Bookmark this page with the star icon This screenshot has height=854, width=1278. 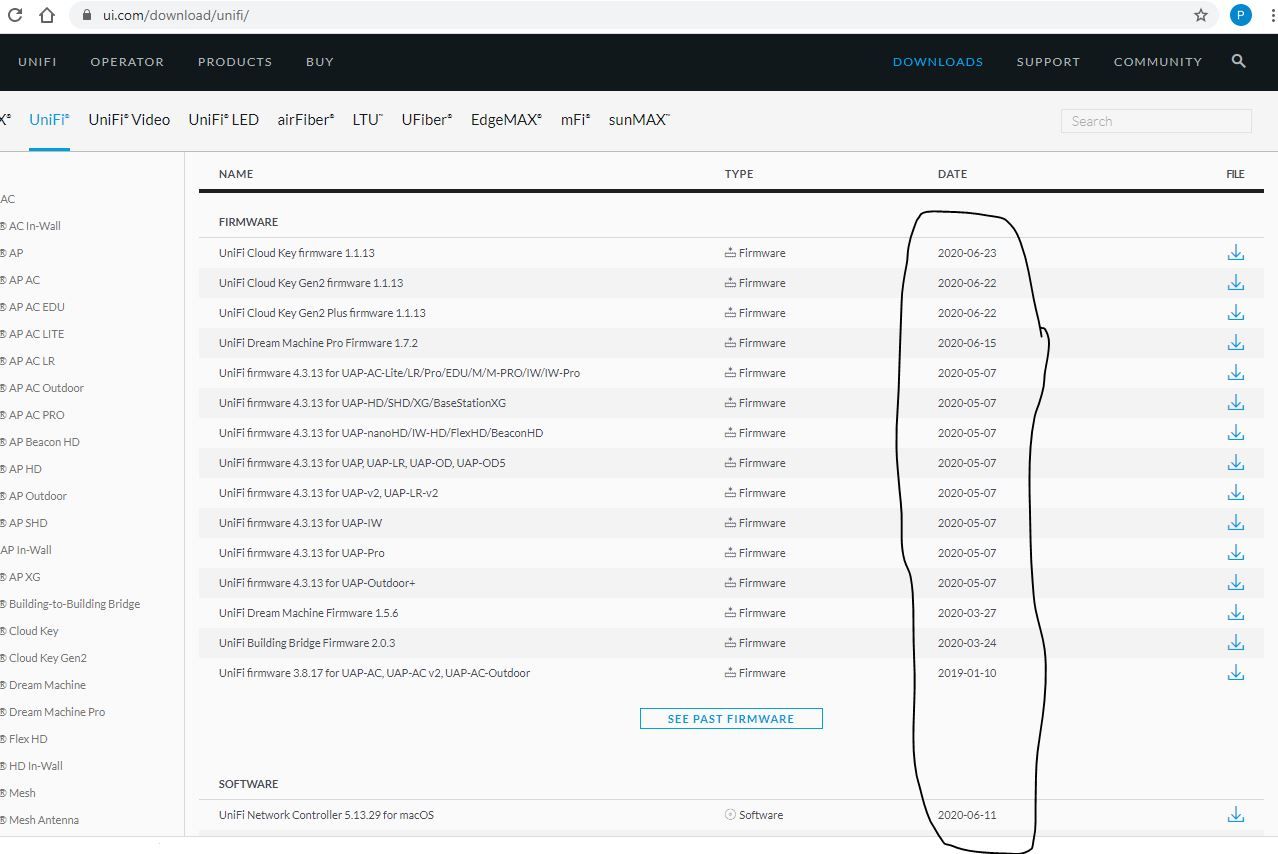click(1200, 15)
